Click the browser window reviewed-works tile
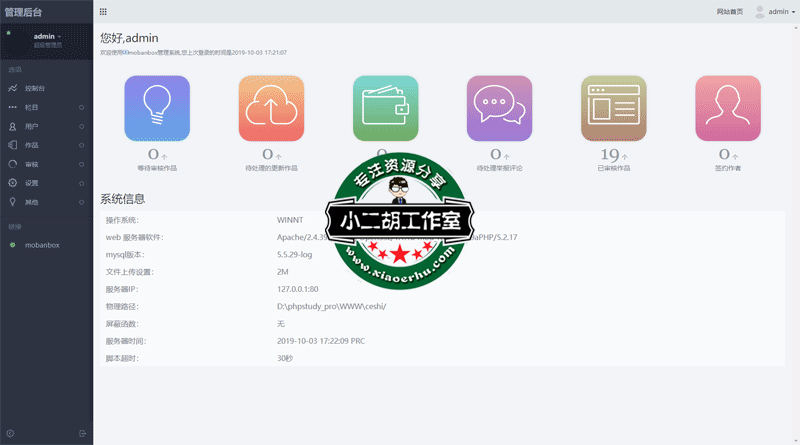The width and height of the screenshot is (800, 445). [x=614, y=108]
